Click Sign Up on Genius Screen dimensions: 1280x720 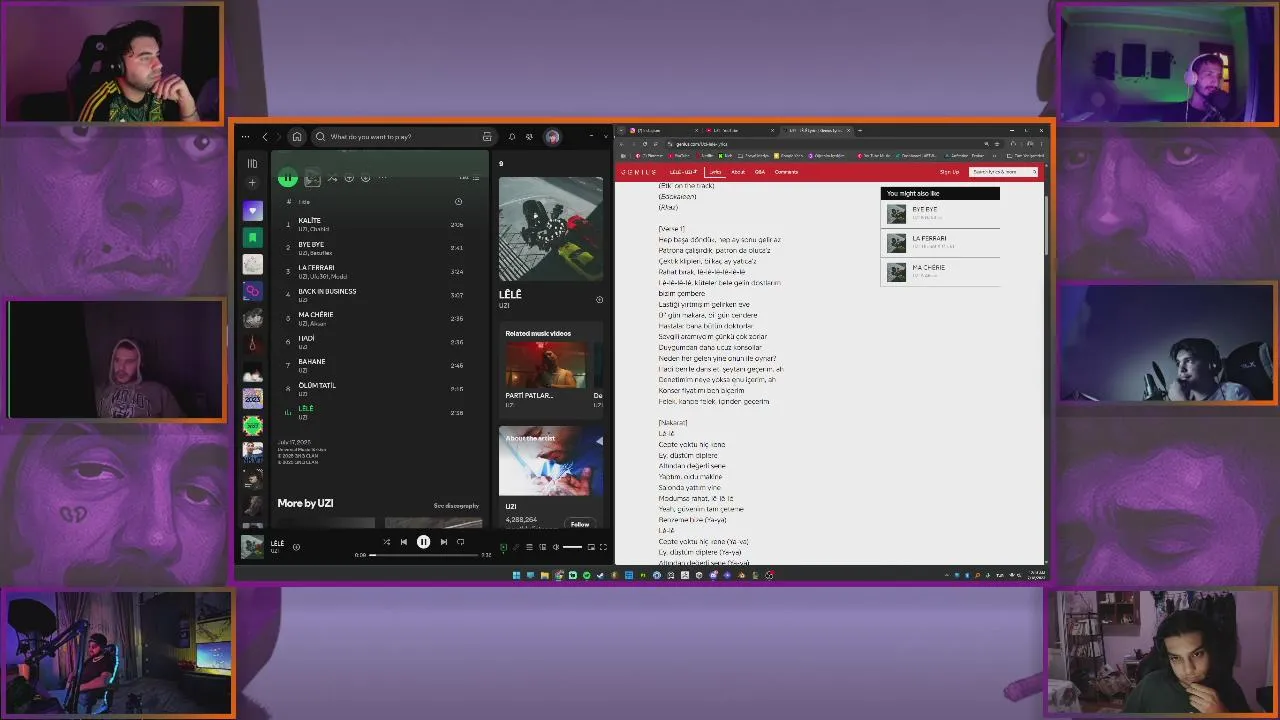click(949, 172)
